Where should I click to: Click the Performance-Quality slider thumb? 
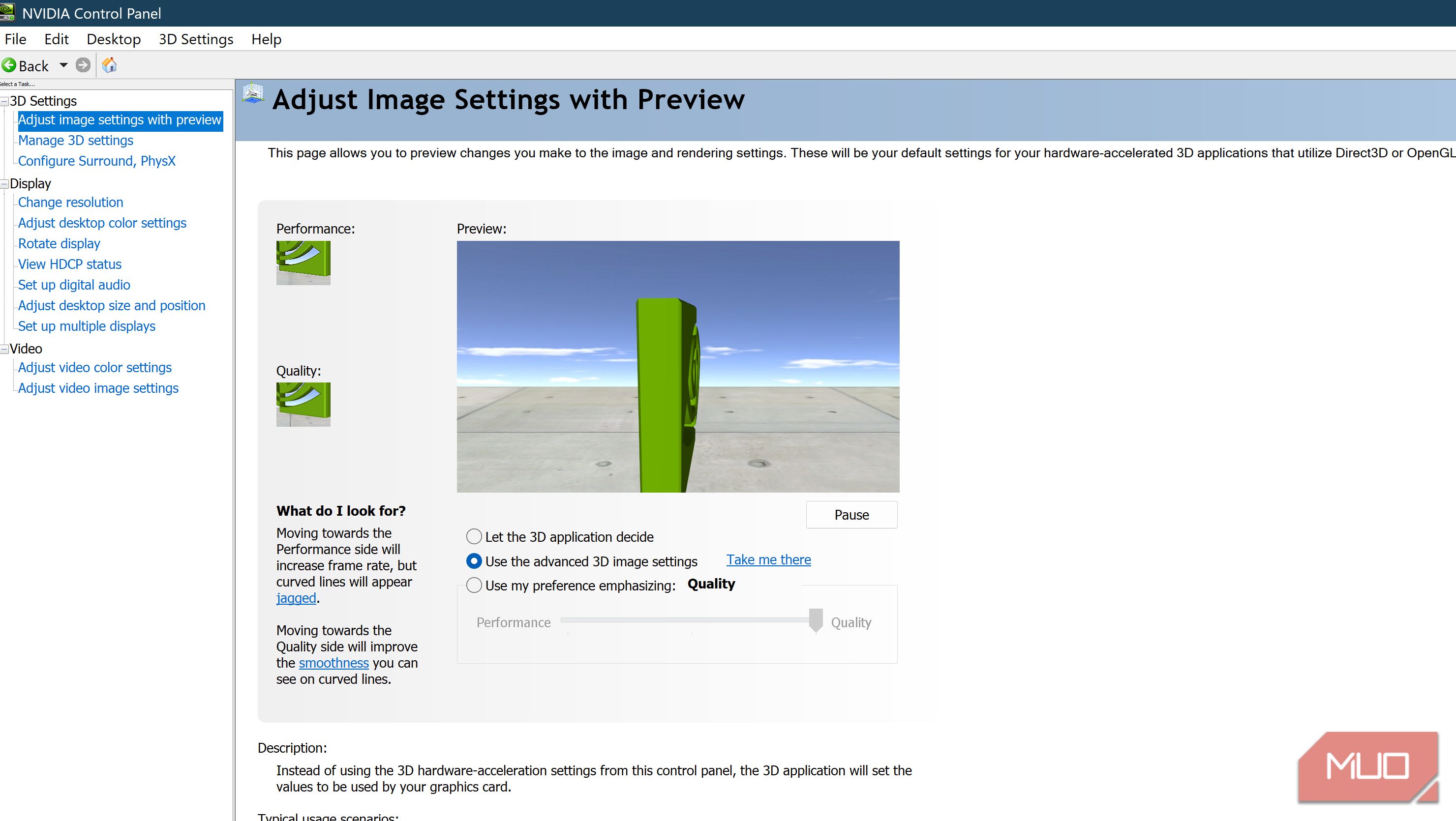[816, 620]
